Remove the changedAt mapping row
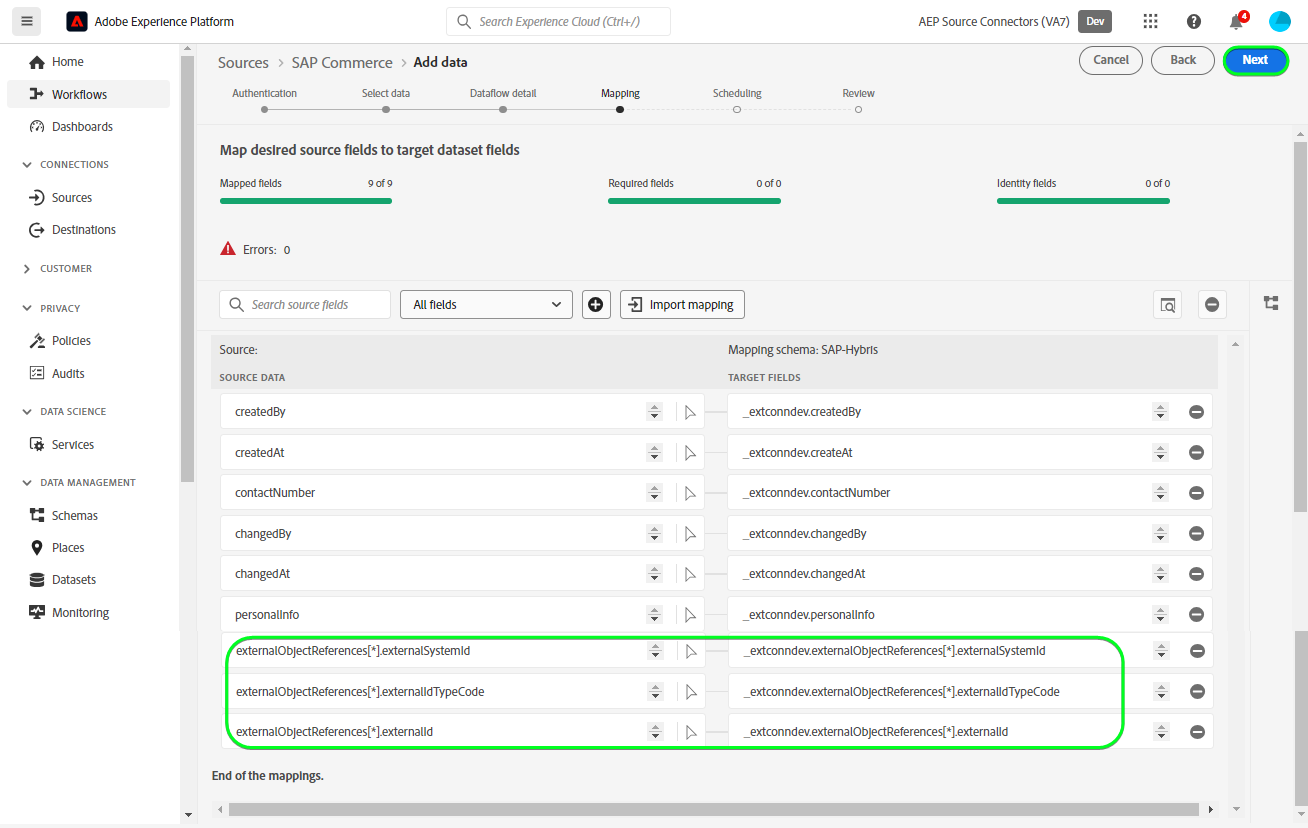Screen dimensions: 1308x828 click(x=1196, y=574)
